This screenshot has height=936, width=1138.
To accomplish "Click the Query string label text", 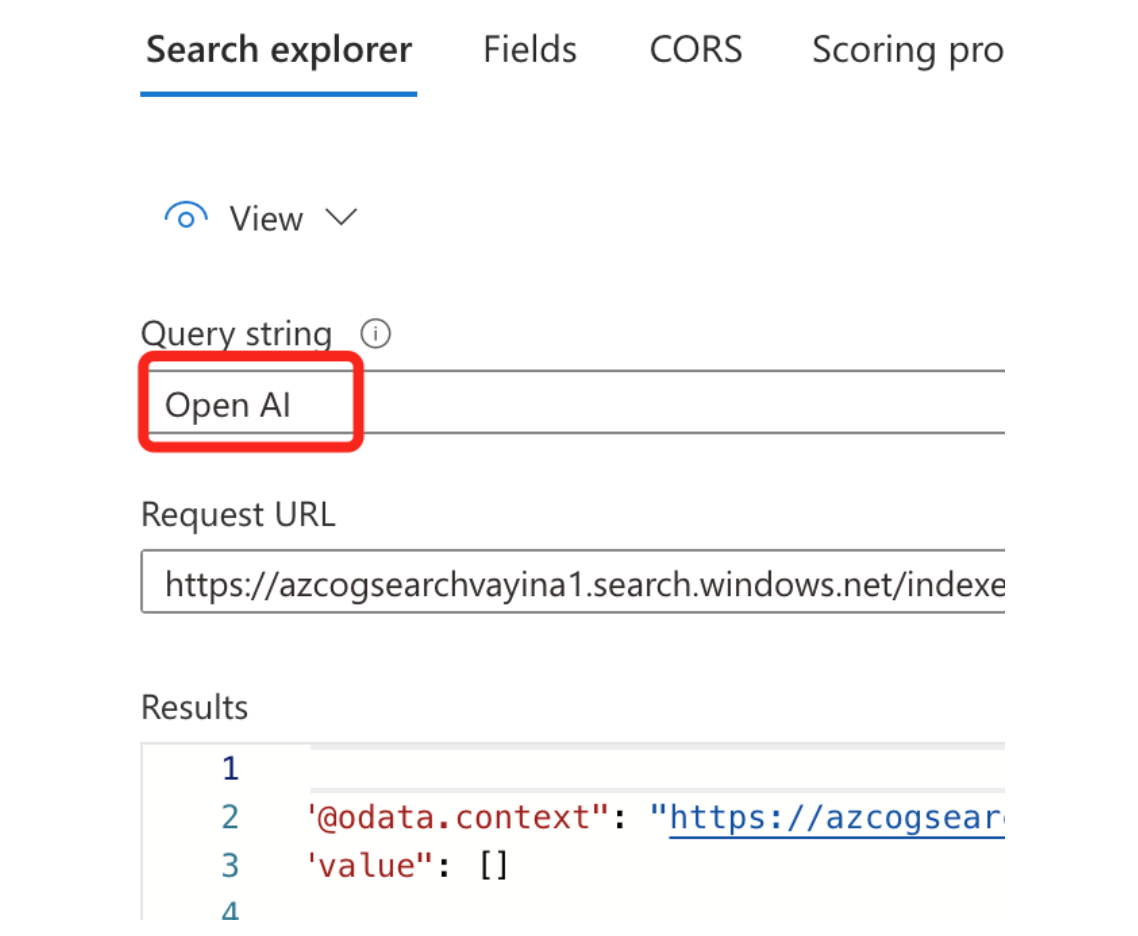I will pyautogui.click(x=236, y=333).
